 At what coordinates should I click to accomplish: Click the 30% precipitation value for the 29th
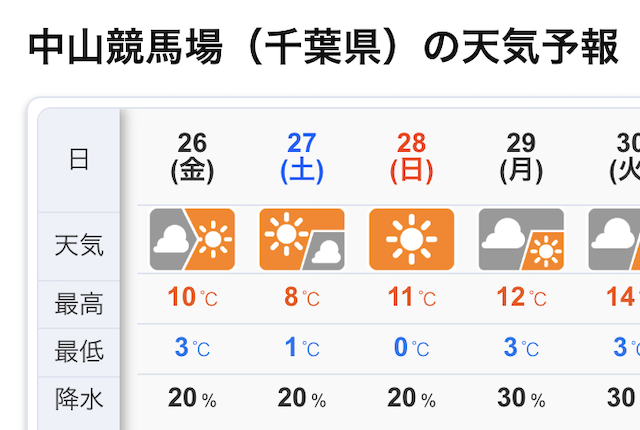521,398
